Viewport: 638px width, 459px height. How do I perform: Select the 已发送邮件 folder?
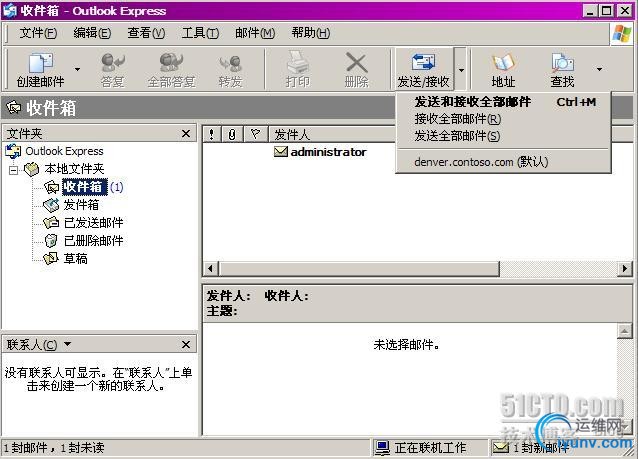pyautogui.click(x=94, y=223)
